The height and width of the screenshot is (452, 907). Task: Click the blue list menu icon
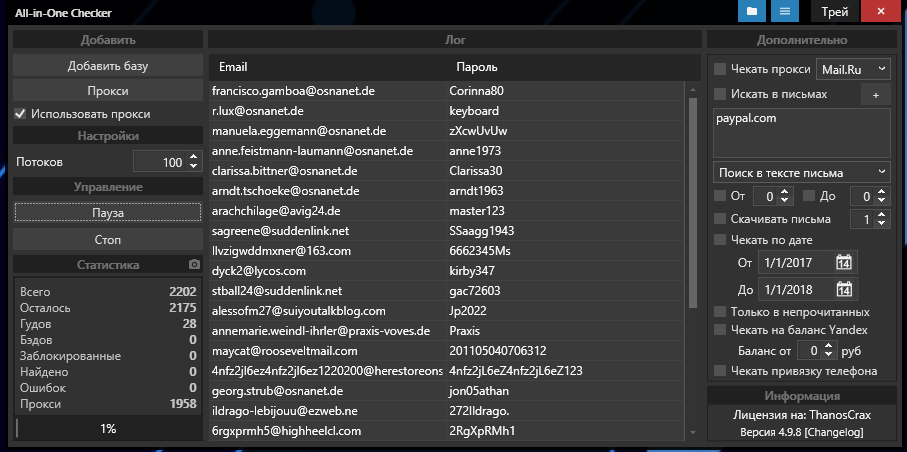point(786,12)
